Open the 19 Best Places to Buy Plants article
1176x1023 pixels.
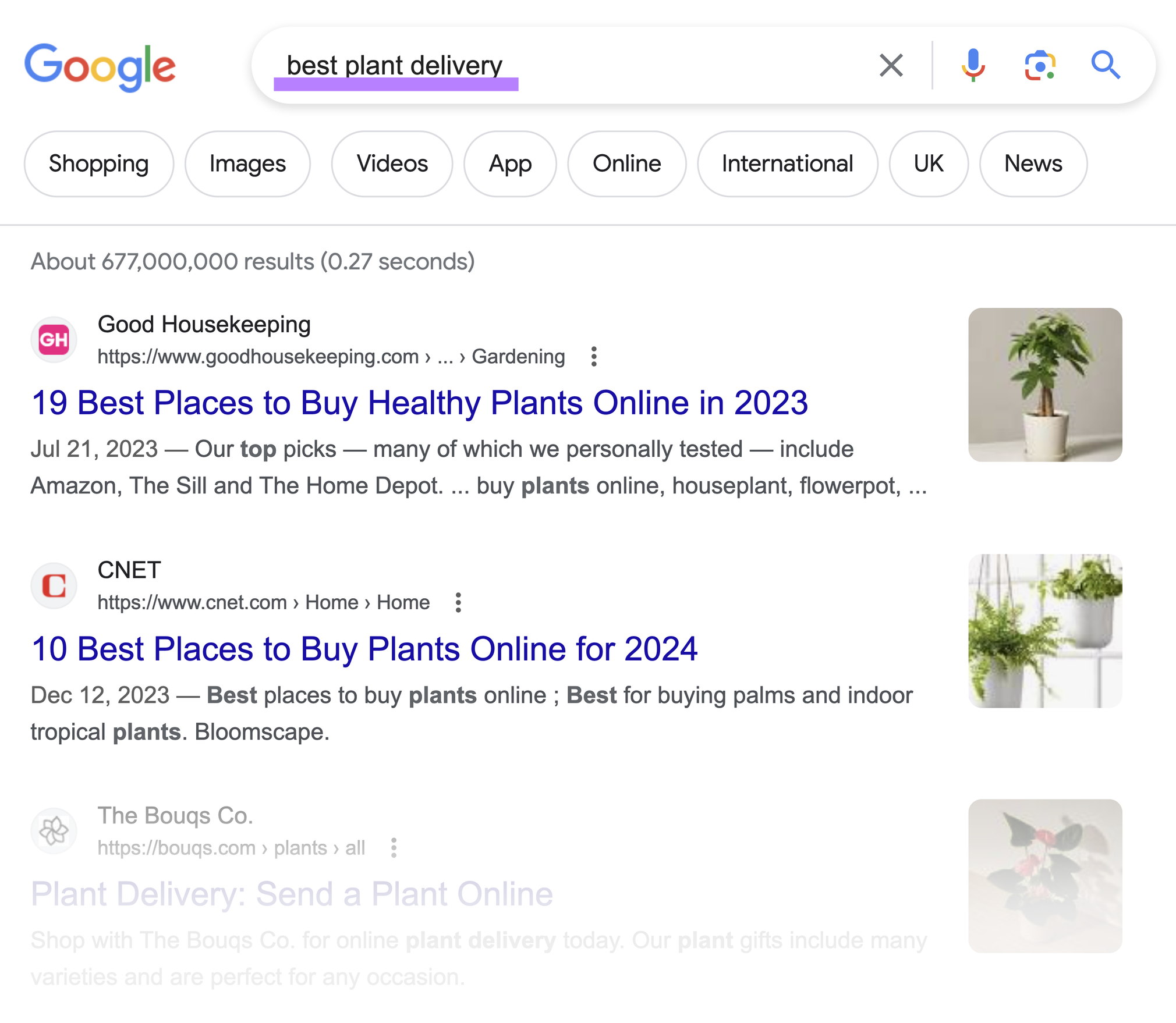(419, 402)
